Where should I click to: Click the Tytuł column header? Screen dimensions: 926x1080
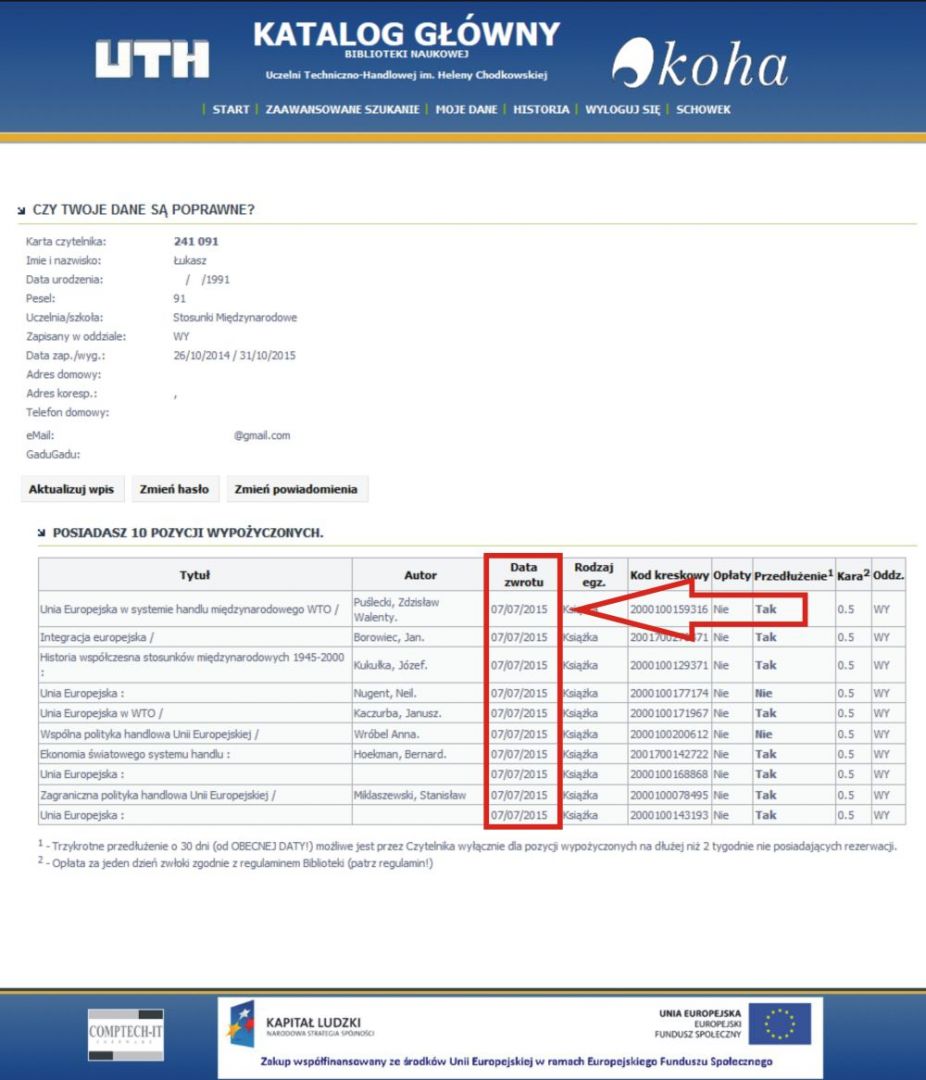tap(195, 574)
